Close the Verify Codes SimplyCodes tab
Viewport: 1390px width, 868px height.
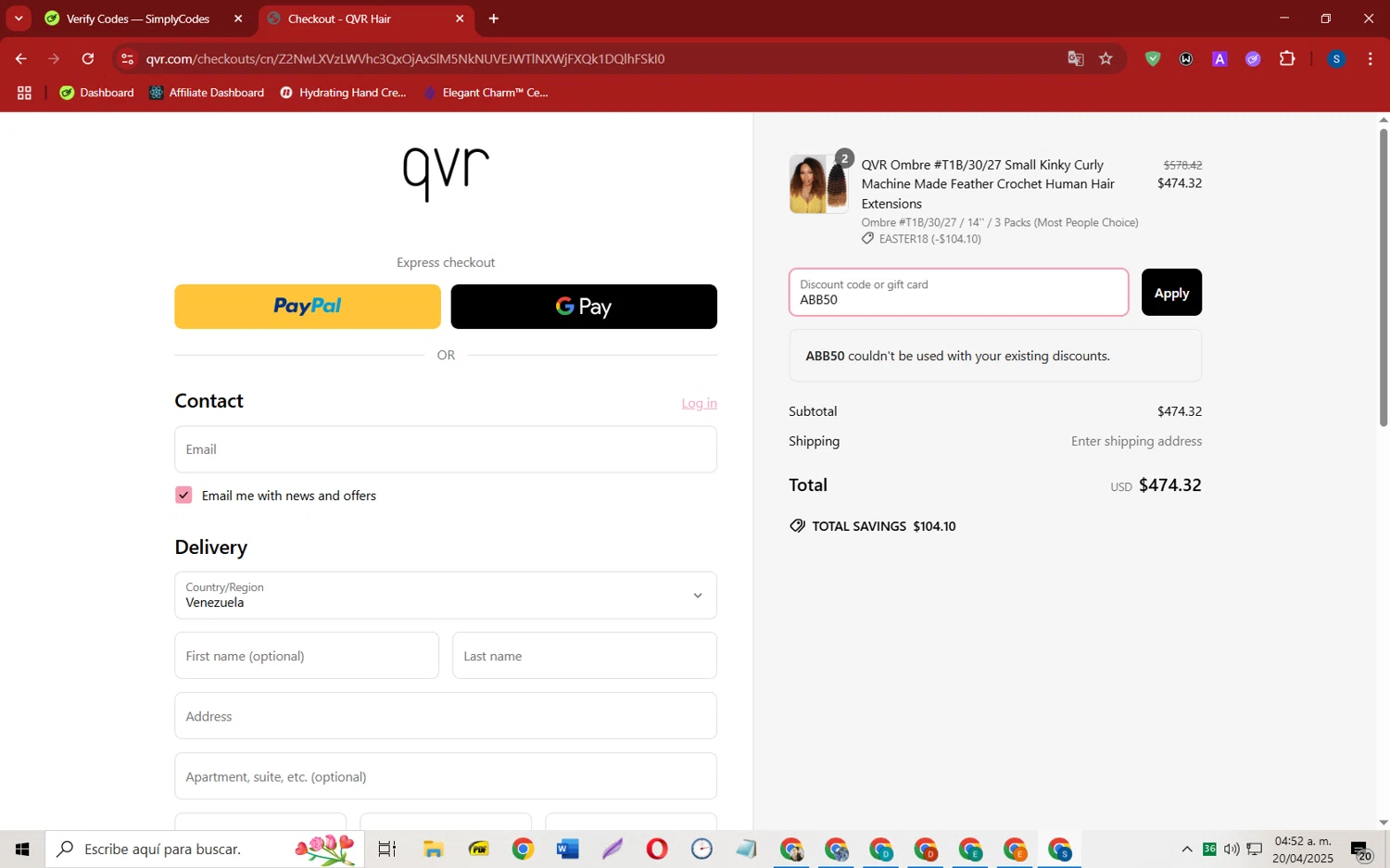tap(238, 19)
